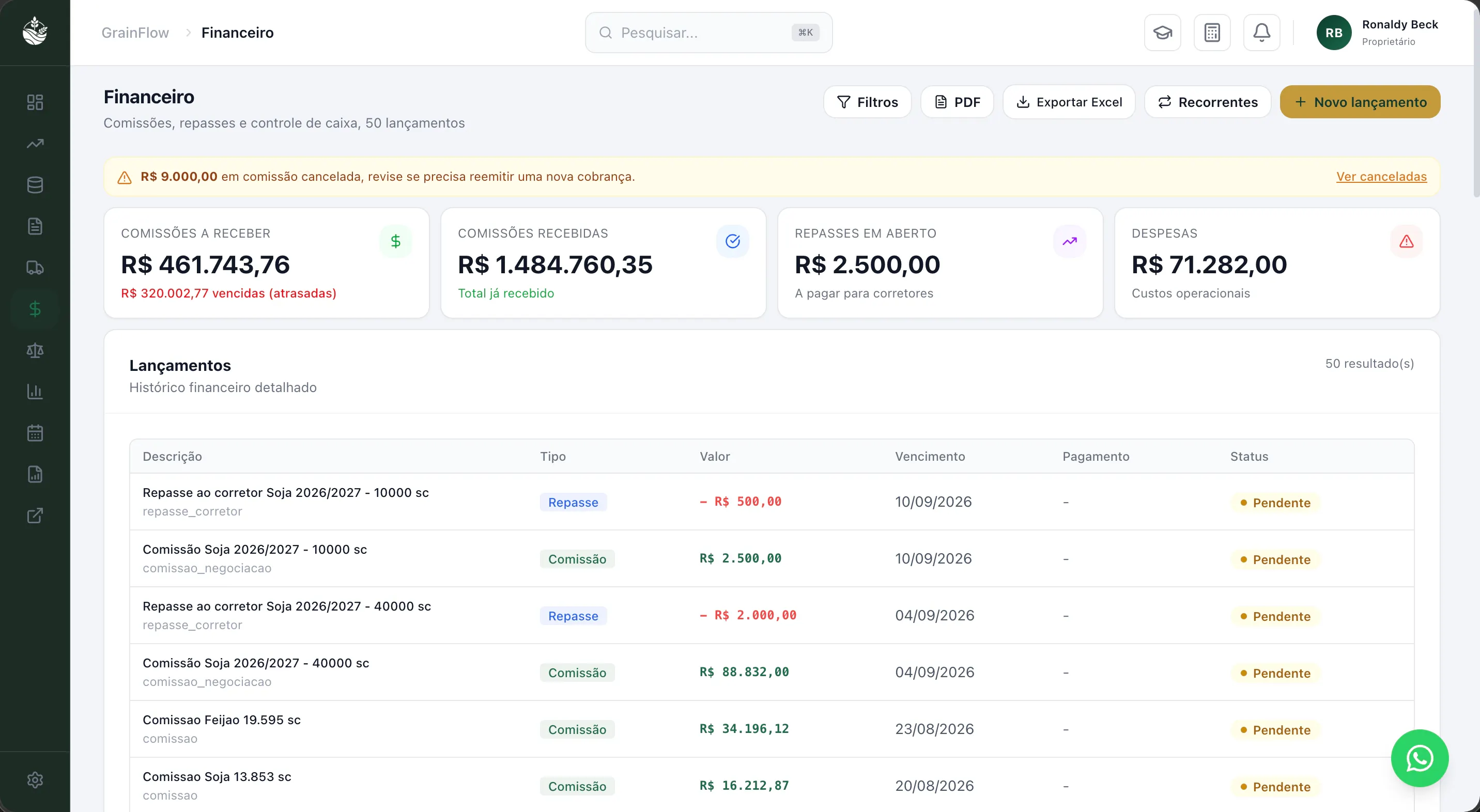1480x812 pixels.
Task: Click Exportar Excel button
Action: point(1069,102)
